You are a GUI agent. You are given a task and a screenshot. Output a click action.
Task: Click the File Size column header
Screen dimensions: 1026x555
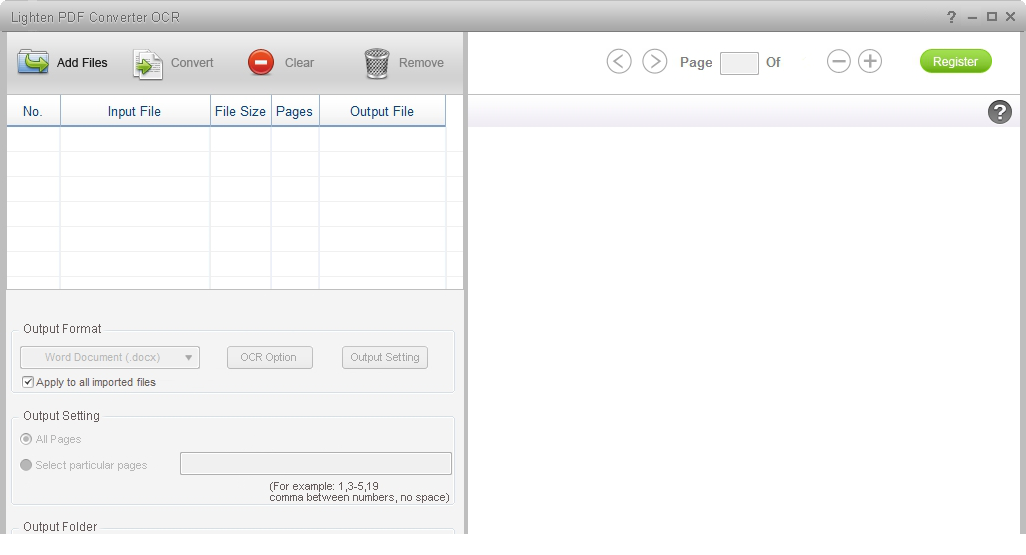click(x=240, y=111)
